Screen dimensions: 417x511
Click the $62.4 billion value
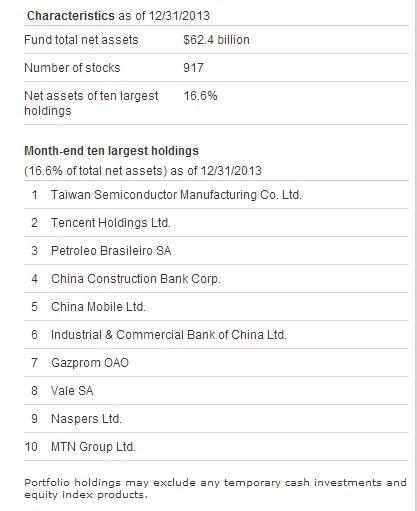coord(216,40)
